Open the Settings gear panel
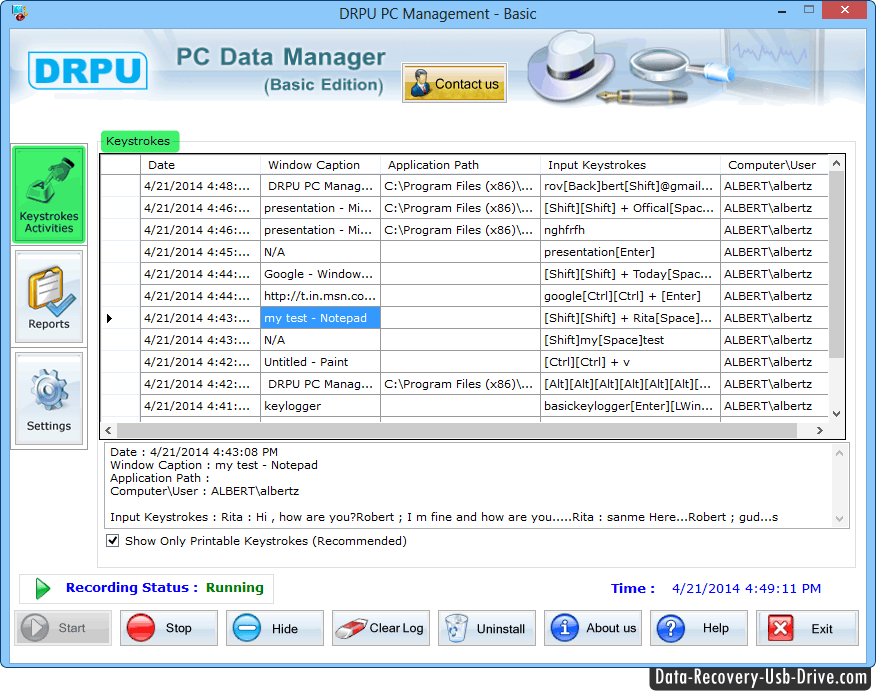Image resolution: width=876 pixels, height=691 pixels. point(49,398)
